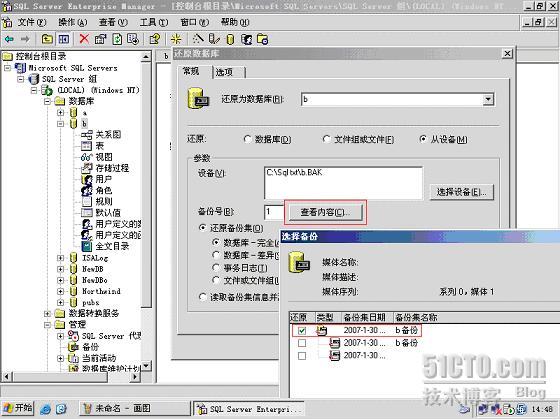Open the Properties toolbar icon
Screen dimensions: 560x420
pos(100,39)
